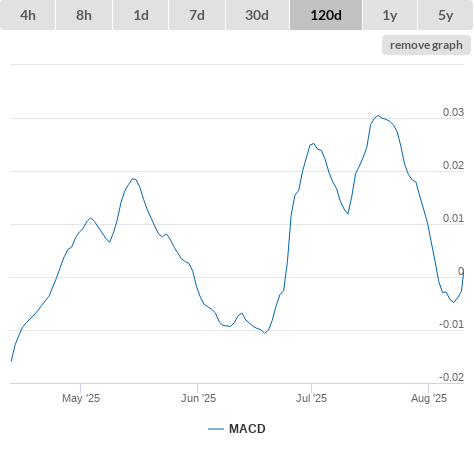Viewport: 474px width, 455px height.
Task: Choose the 1d time range tab
Action: (x=141, y=15)
